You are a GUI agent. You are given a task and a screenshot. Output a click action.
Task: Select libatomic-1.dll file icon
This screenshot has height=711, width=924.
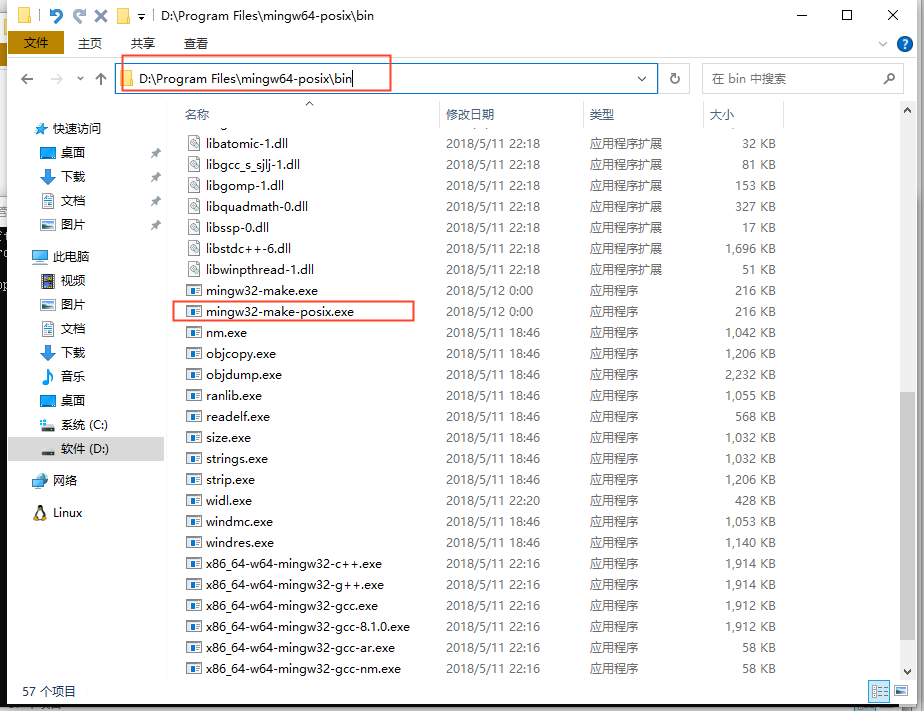[194, 143]
